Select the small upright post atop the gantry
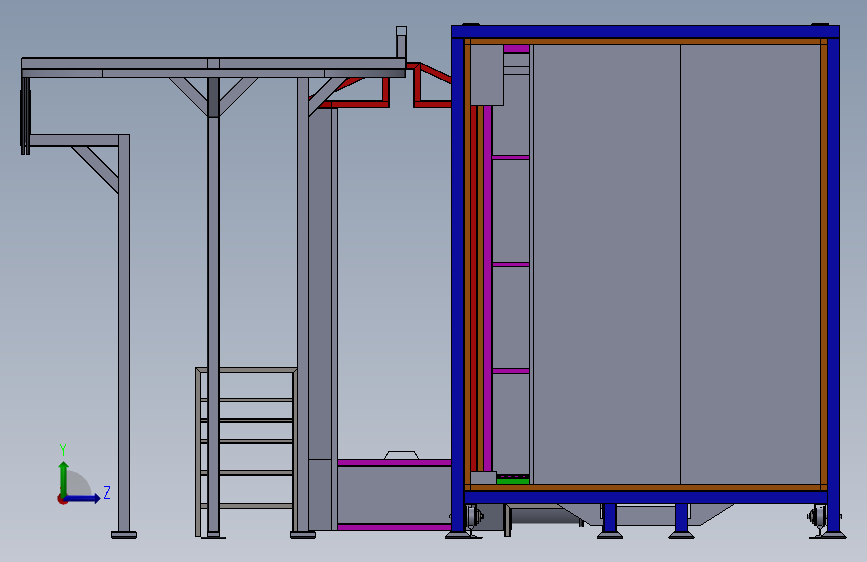The image size is (867, 562). (401, 42)
